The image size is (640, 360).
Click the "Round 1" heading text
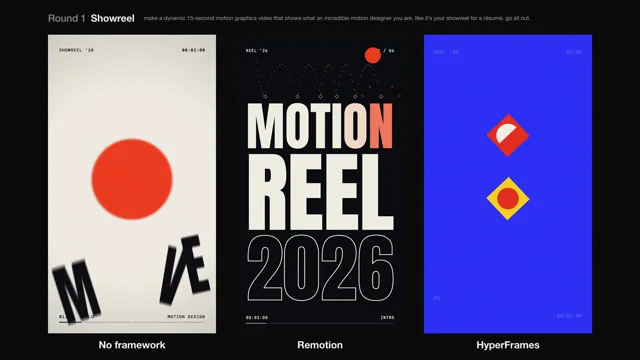click(67, 18)
